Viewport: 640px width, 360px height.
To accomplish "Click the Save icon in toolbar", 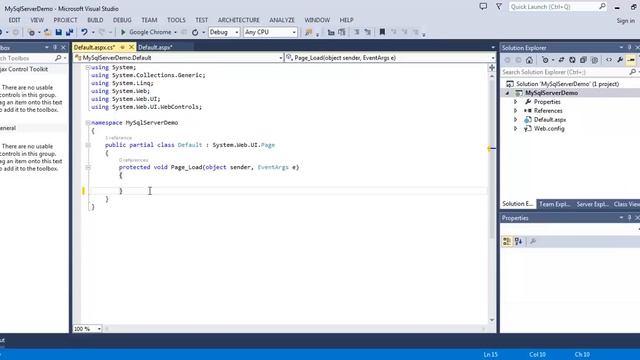I will coord(58,32).
